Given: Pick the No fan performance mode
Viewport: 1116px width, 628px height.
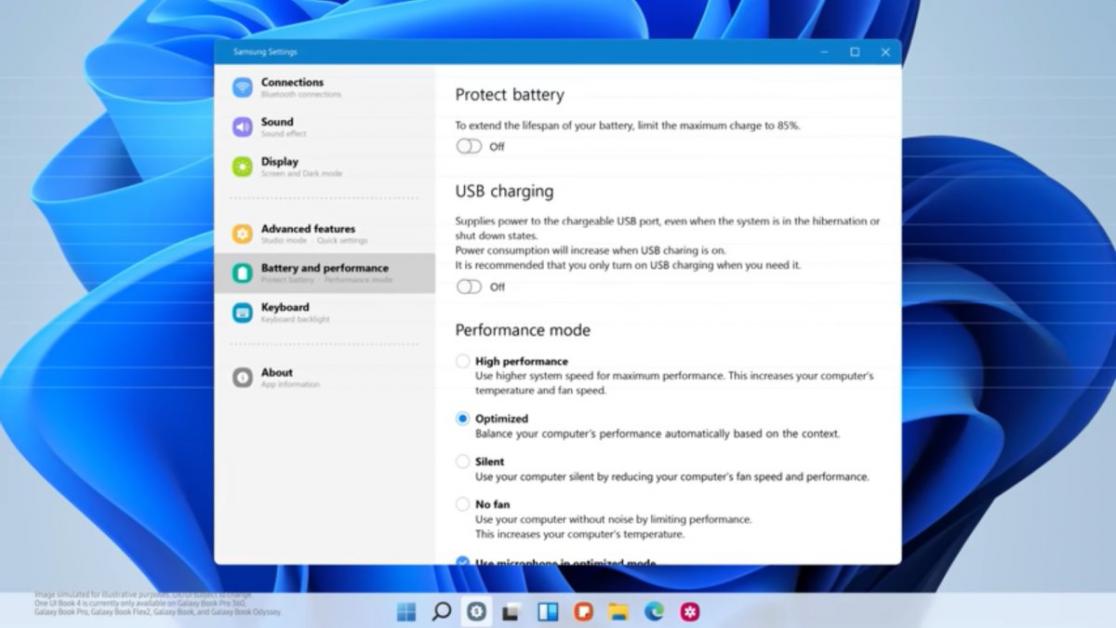Looking at the screenshot, I should pyautogui.click(x=463, y=504).
